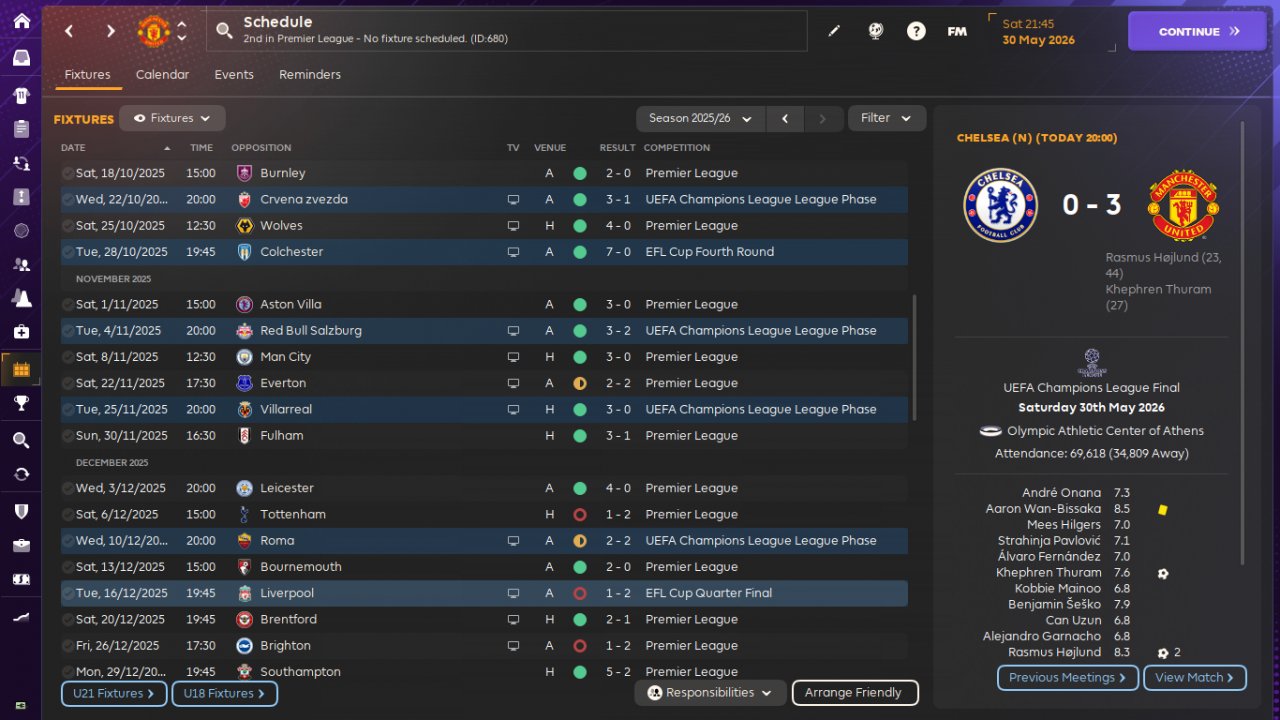Click Aaron Wan-Bissaka in the ratings list

(1043, 508)
